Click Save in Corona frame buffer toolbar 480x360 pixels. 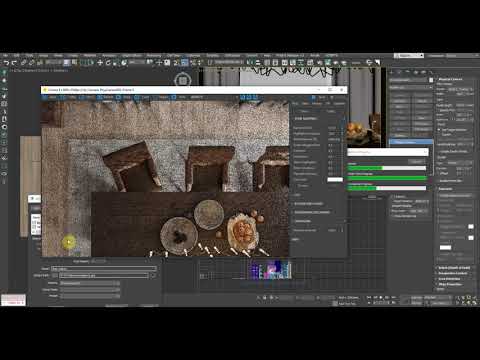click(x=49, y=97)
